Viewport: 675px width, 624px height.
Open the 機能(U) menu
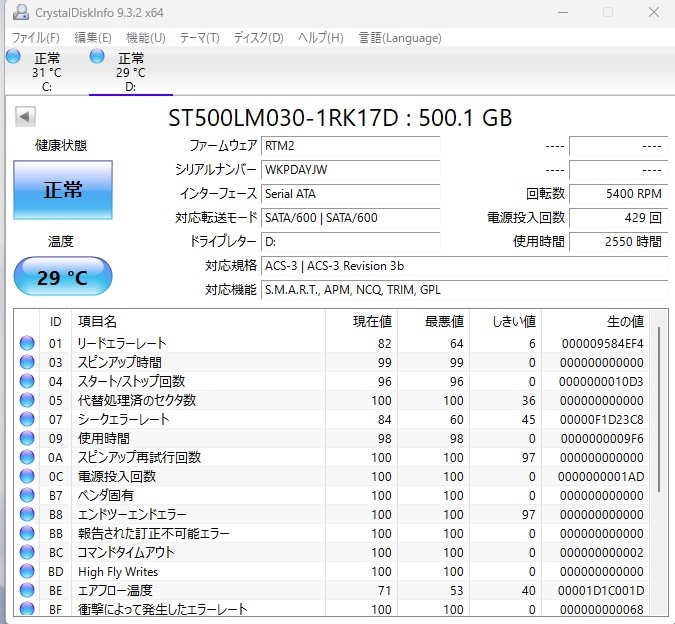pyautogui.click(x=146, y=38)
